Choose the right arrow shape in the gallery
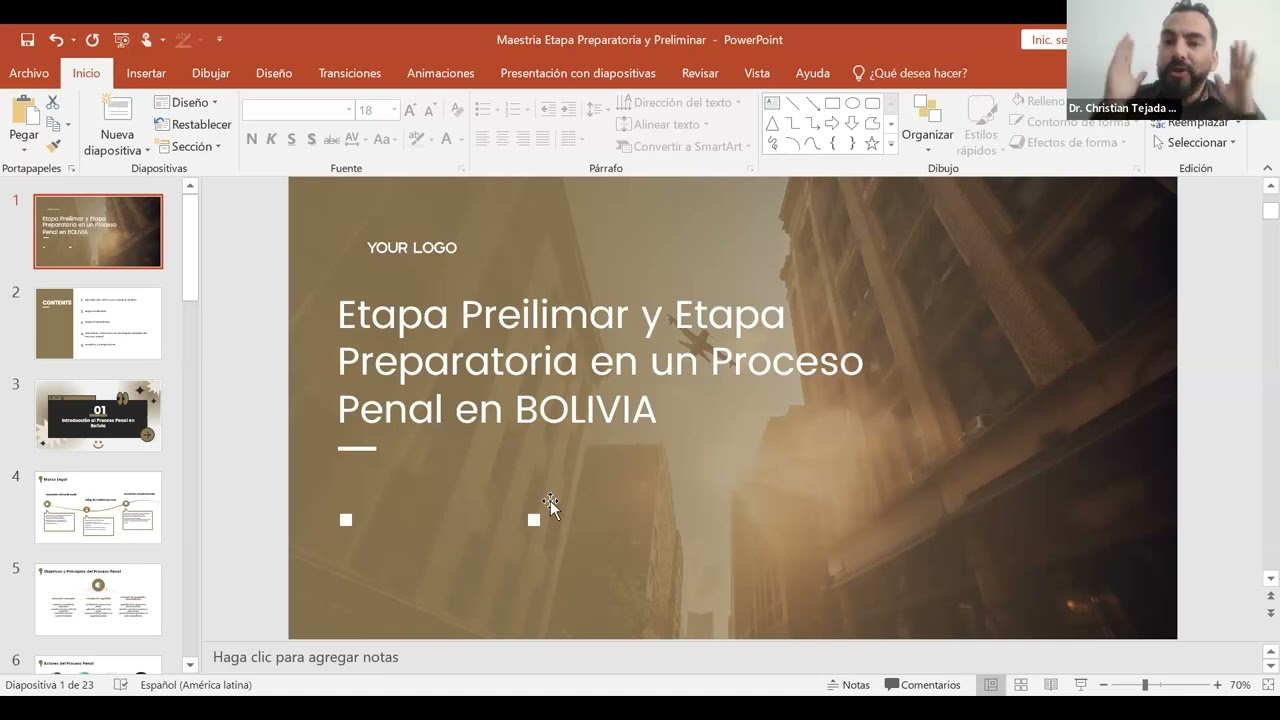This screenshot has height=720, width=1280. (832, 124)
